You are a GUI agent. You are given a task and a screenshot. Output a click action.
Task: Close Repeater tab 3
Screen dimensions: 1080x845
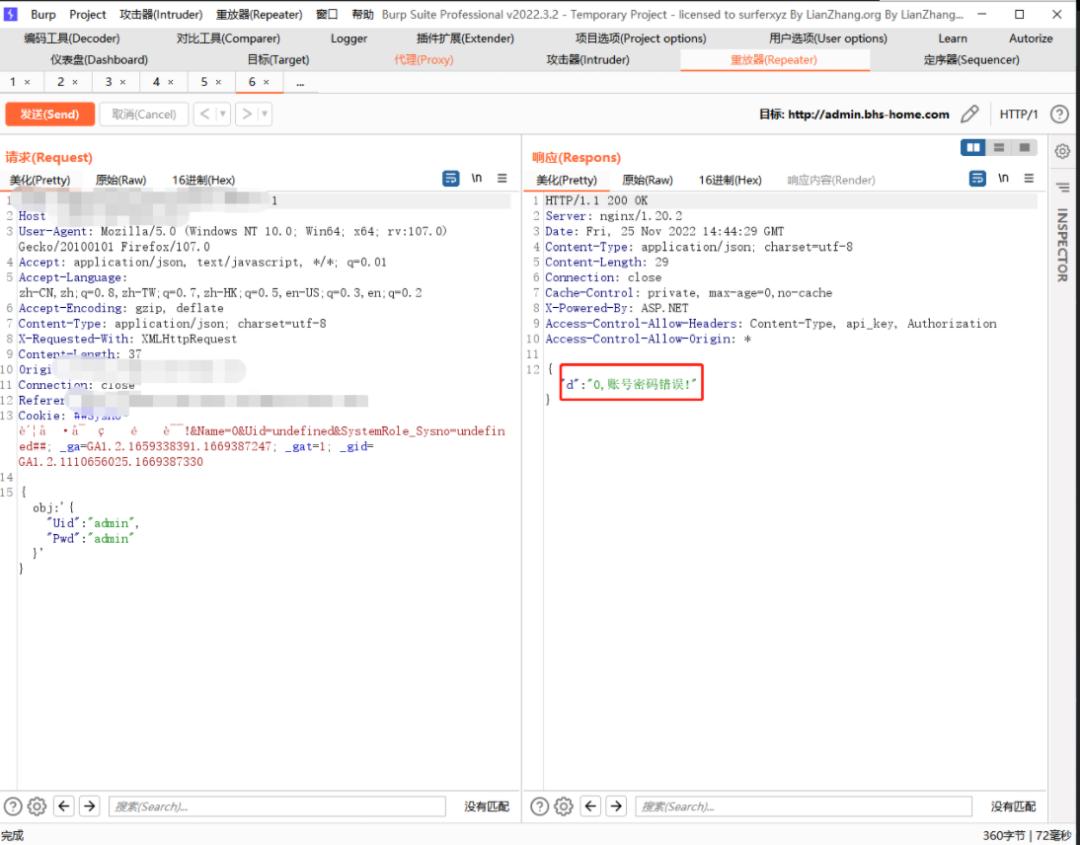tap(123, 82)
